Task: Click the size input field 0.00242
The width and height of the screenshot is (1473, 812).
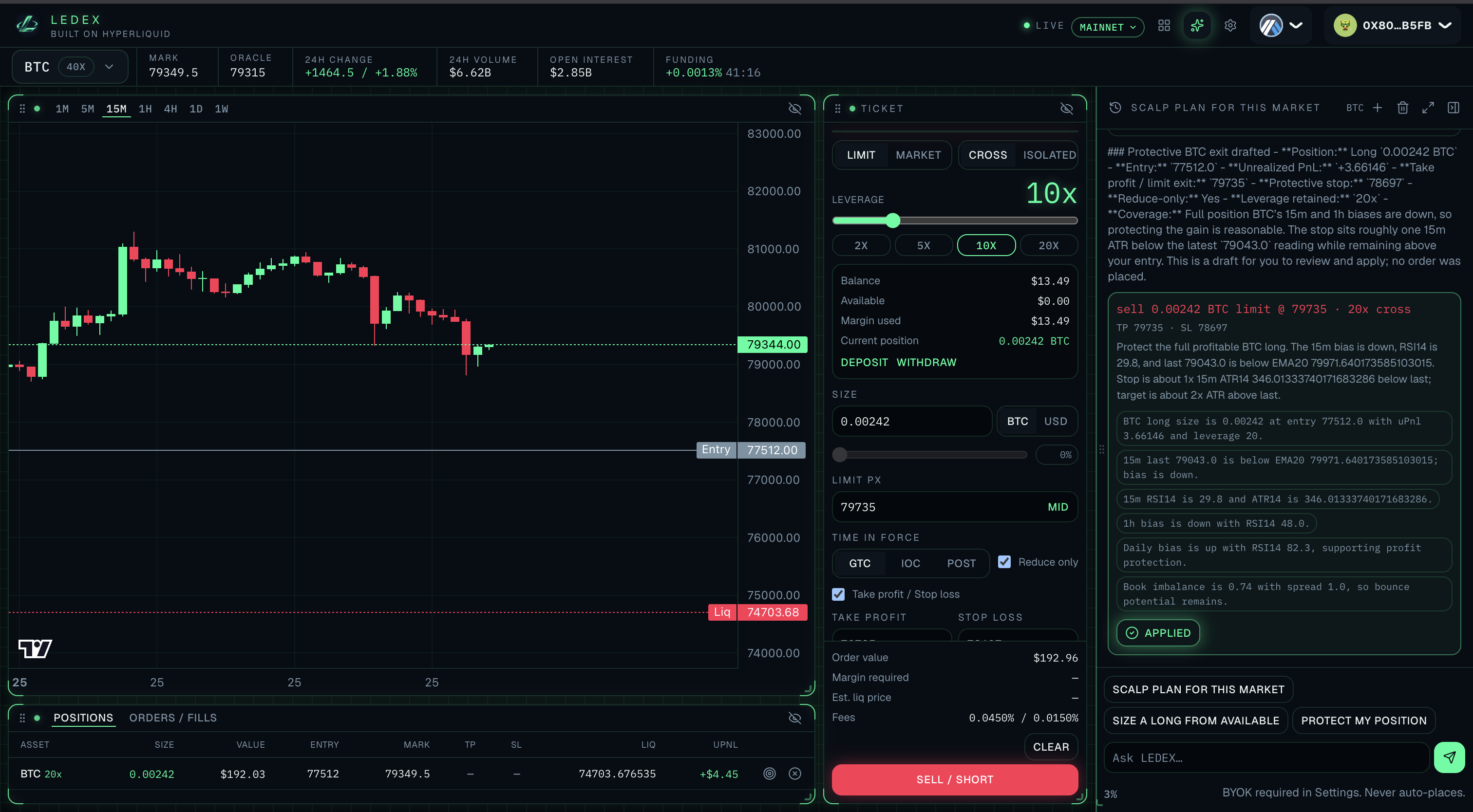Action: tap(911, 421)
